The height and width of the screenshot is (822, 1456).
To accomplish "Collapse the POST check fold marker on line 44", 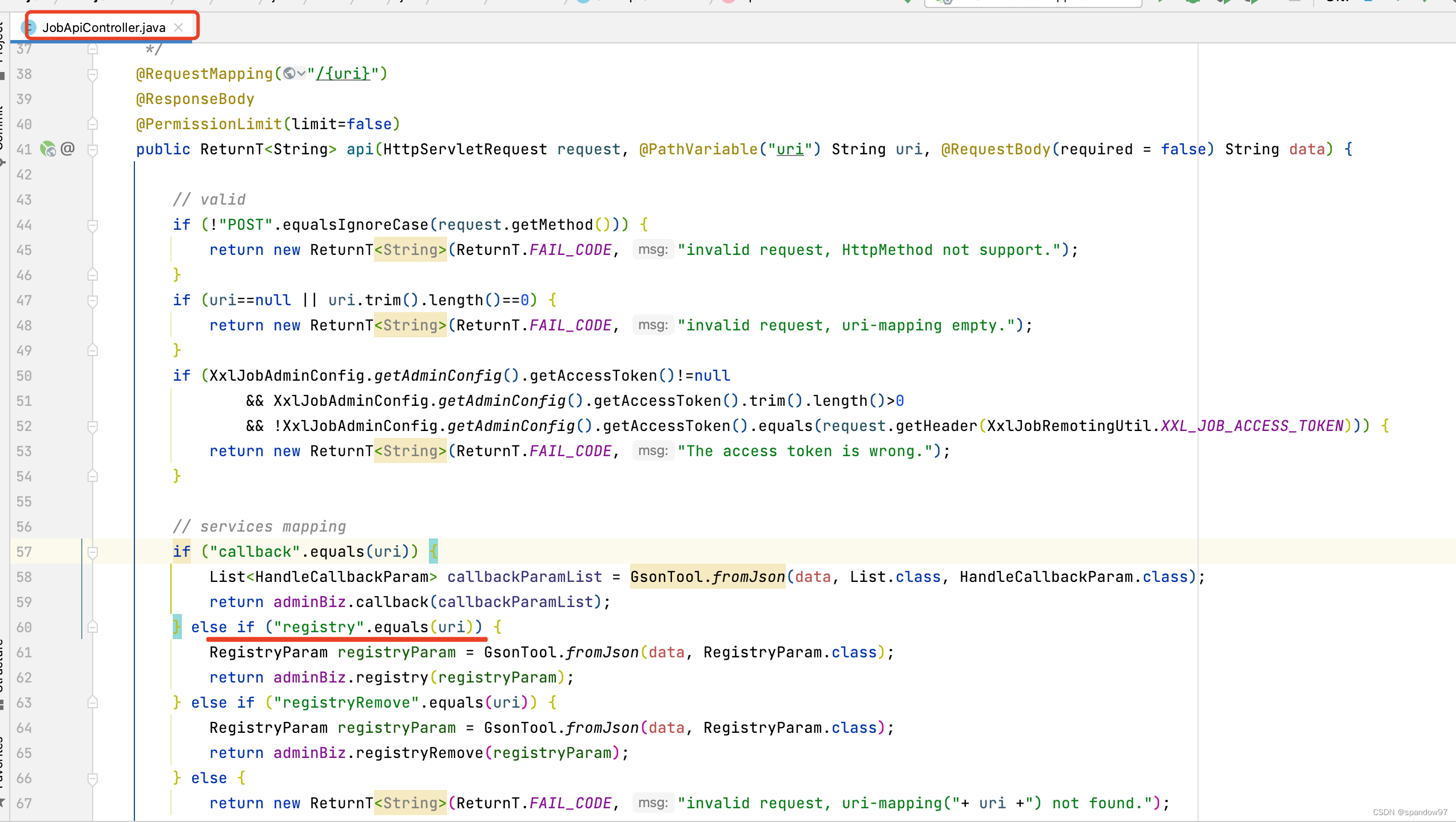I will (x=93, y=225).
